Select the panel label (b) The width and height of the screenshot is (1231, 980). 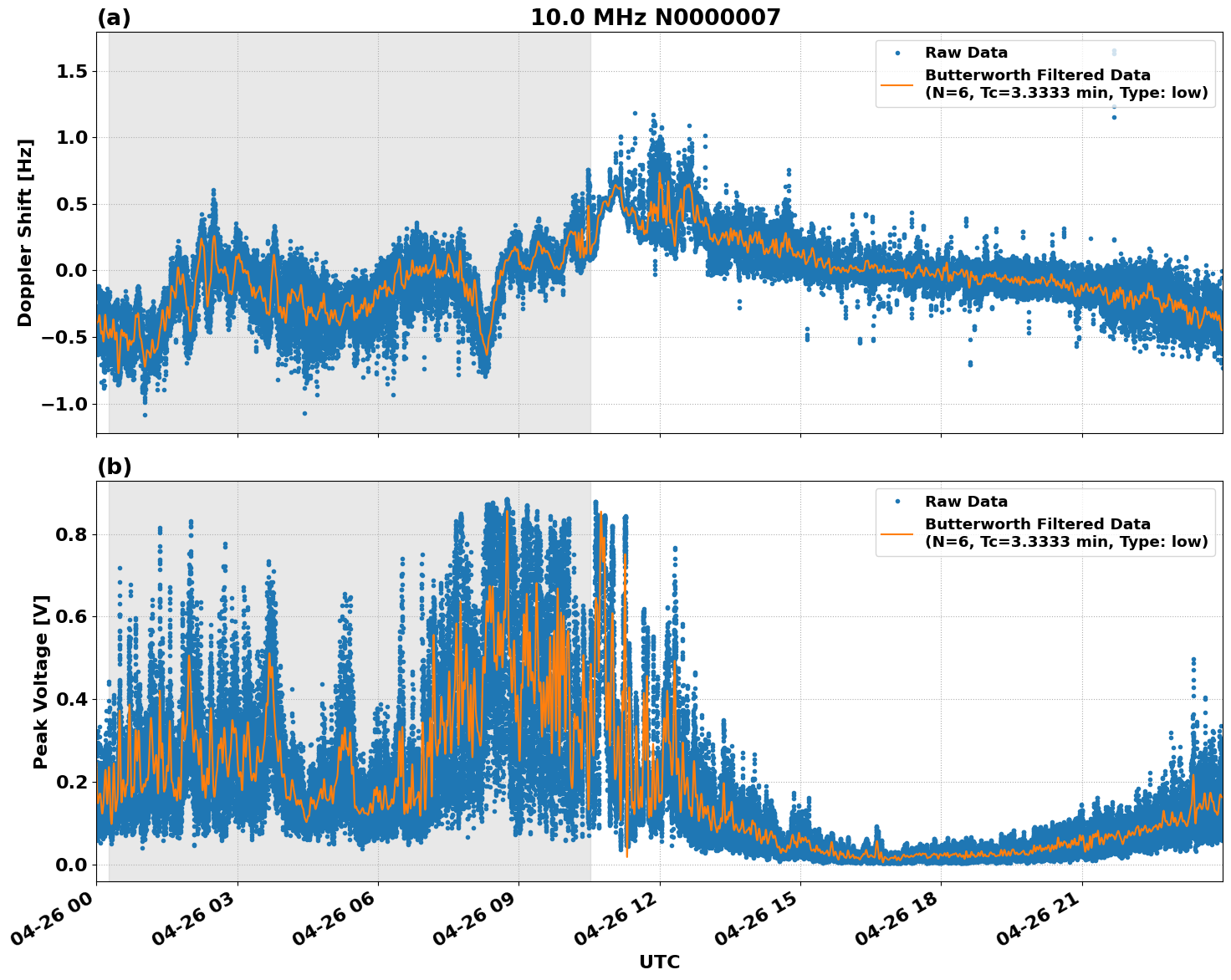[x=115, y=466]
